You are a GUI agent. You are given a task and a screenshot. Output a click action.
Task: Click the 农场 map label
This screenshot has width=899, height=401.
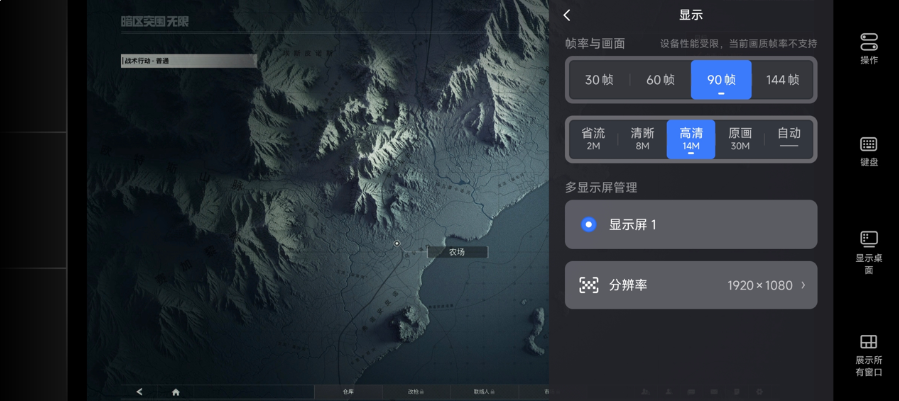[x=458, y=252]
